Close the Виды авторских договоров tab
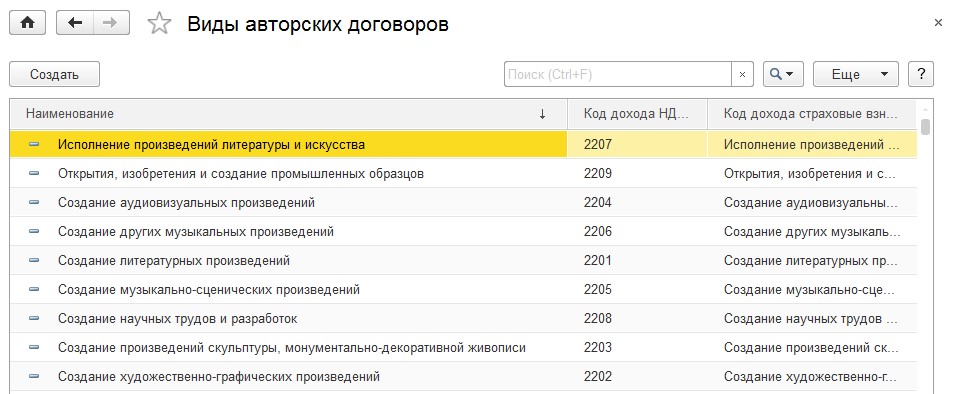The width and height of the screenshot is (954, 394). tap(938, 23)
